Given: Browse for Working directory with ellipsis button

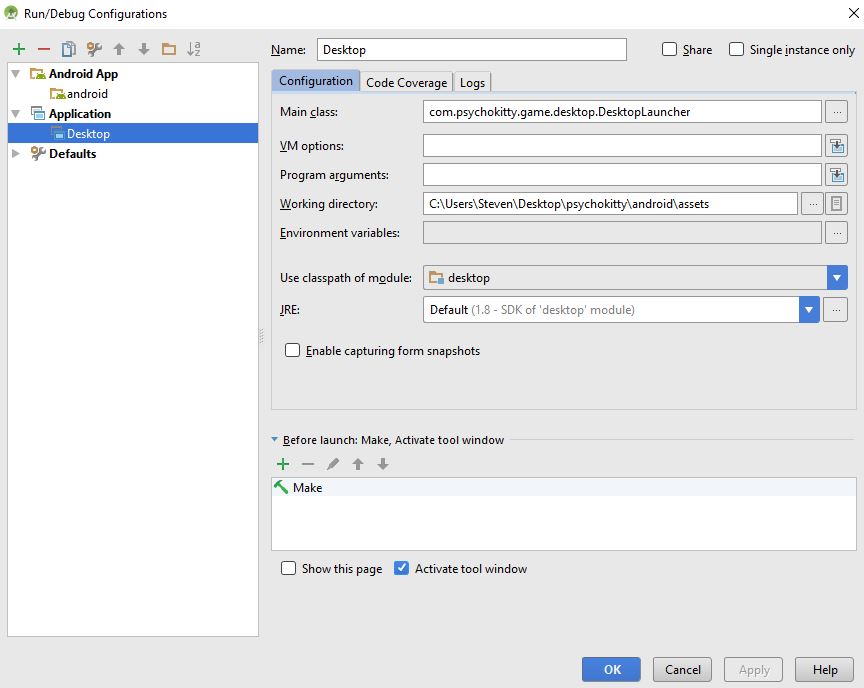Looking at the screenshot, I should [x=812, y=204].
